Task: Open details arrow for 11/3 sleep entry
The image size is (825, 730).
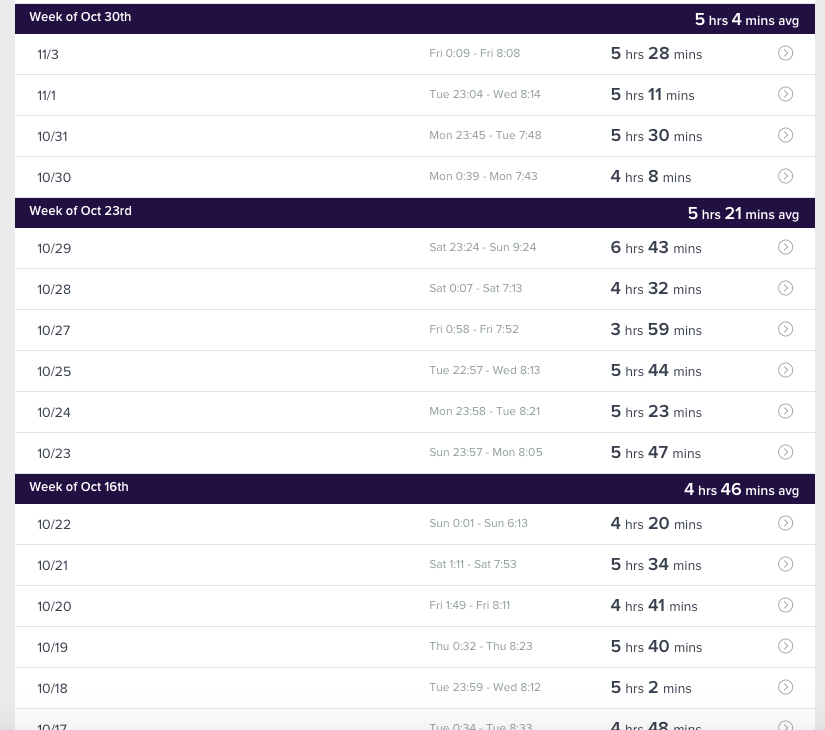Action: point(785,53)
